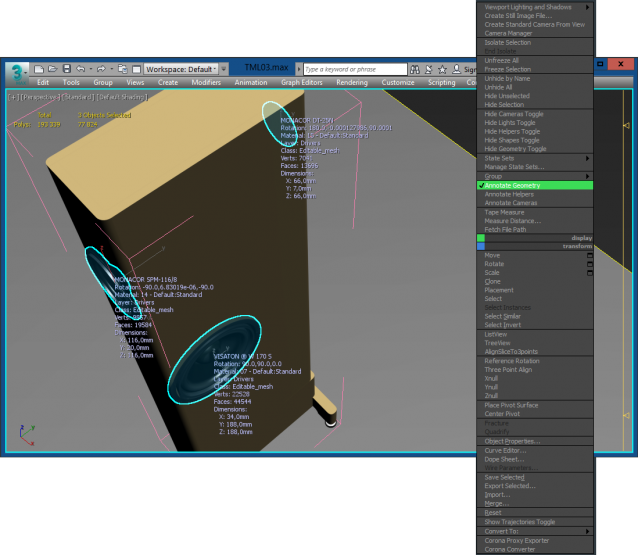The height and width of the screenshot is (555, 638).
Task: Click the New Scene icon
Action: click(39, 69)
